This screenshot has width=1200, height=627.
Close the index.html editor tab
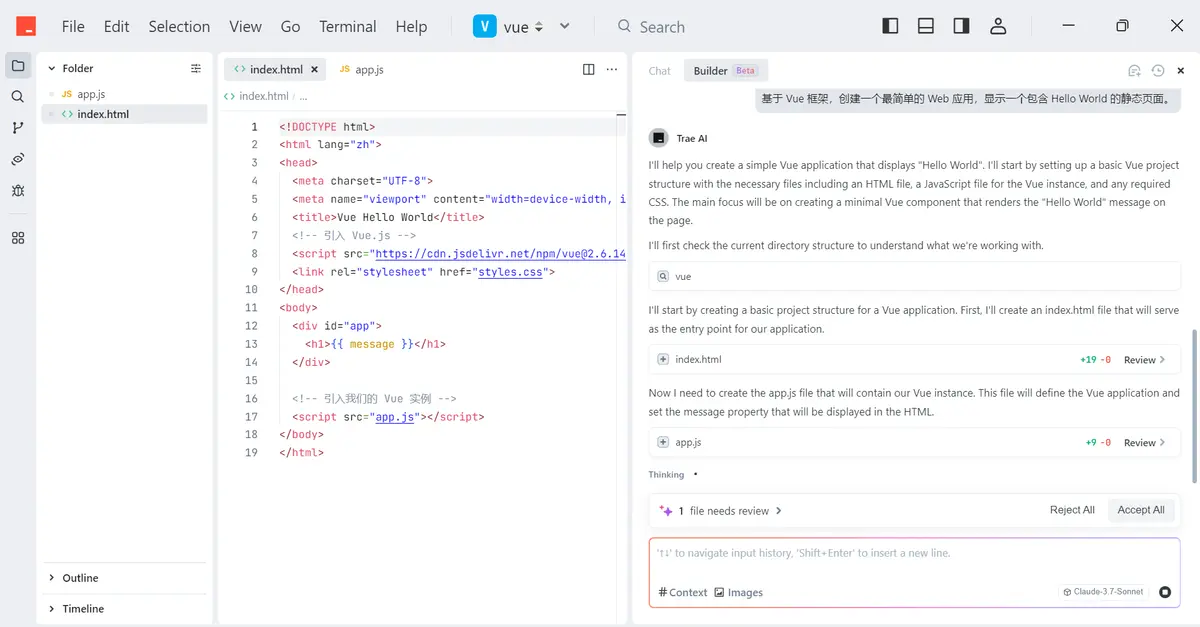(x=315, y=70)
